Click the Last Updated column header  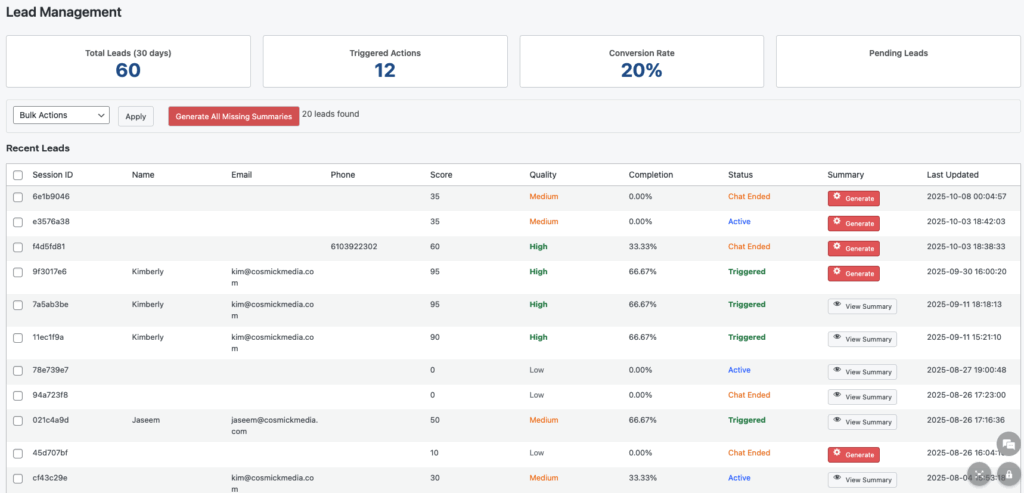pyautogui.click(x=953, y=175)
